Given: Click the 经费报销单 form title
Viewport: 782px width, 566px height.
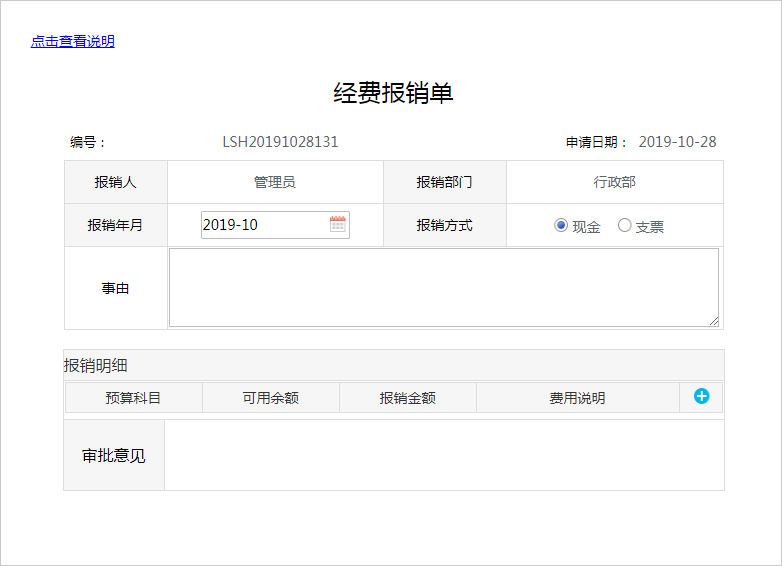Looking at the screenshot, I should (x=393, y=93).
